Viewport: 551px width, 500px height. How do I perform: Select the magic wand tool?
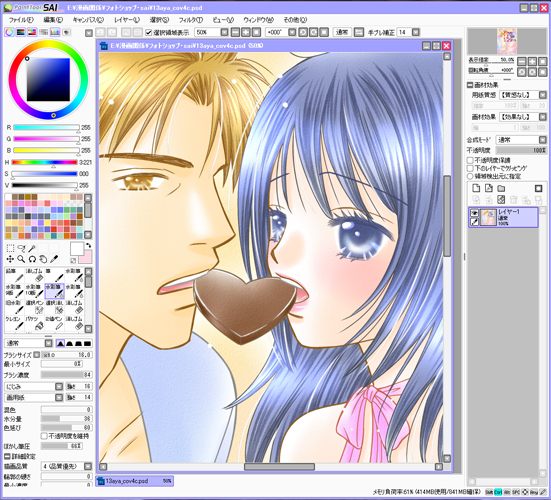(32, 248)
